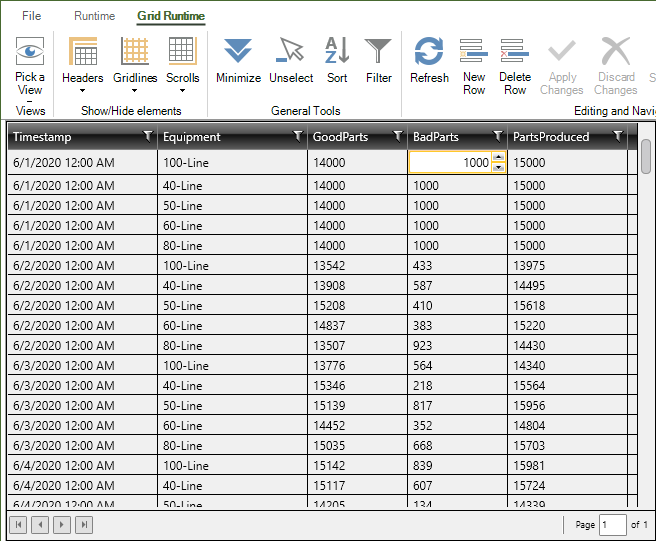The image size is (656, 541).
Task: Click the Pick a View eye icon
Action: coord(30,52)
